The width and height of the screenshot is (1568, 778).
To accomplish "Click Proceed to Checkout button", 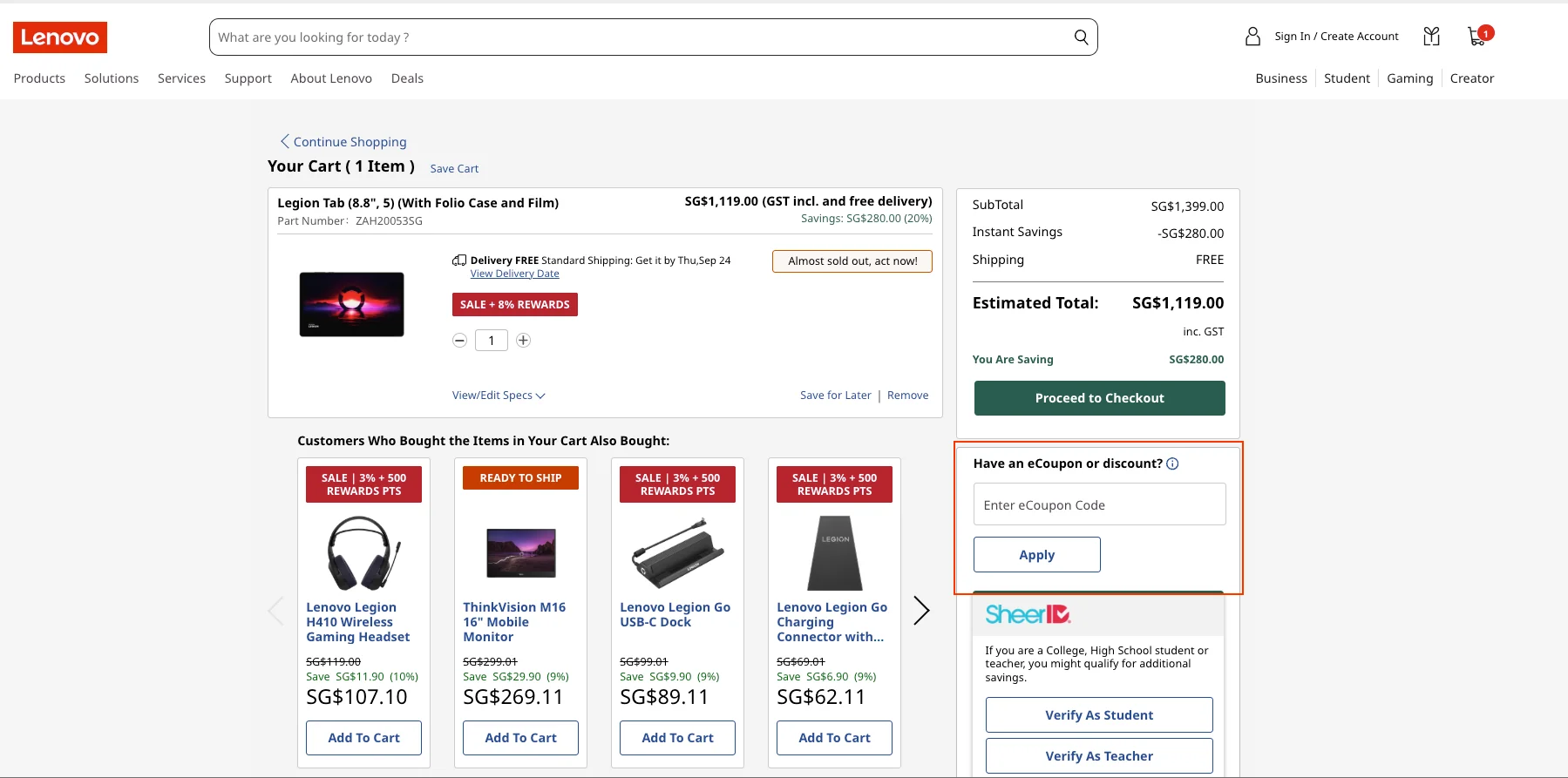I will tap(1100, 398).
